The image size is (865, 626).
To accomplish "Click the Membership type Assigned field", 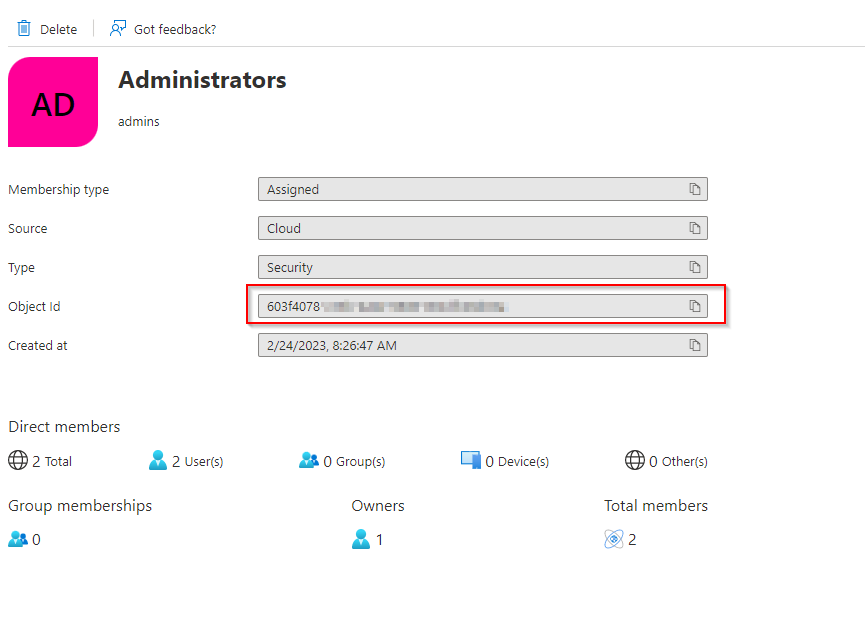I will (x=470, y=189).
